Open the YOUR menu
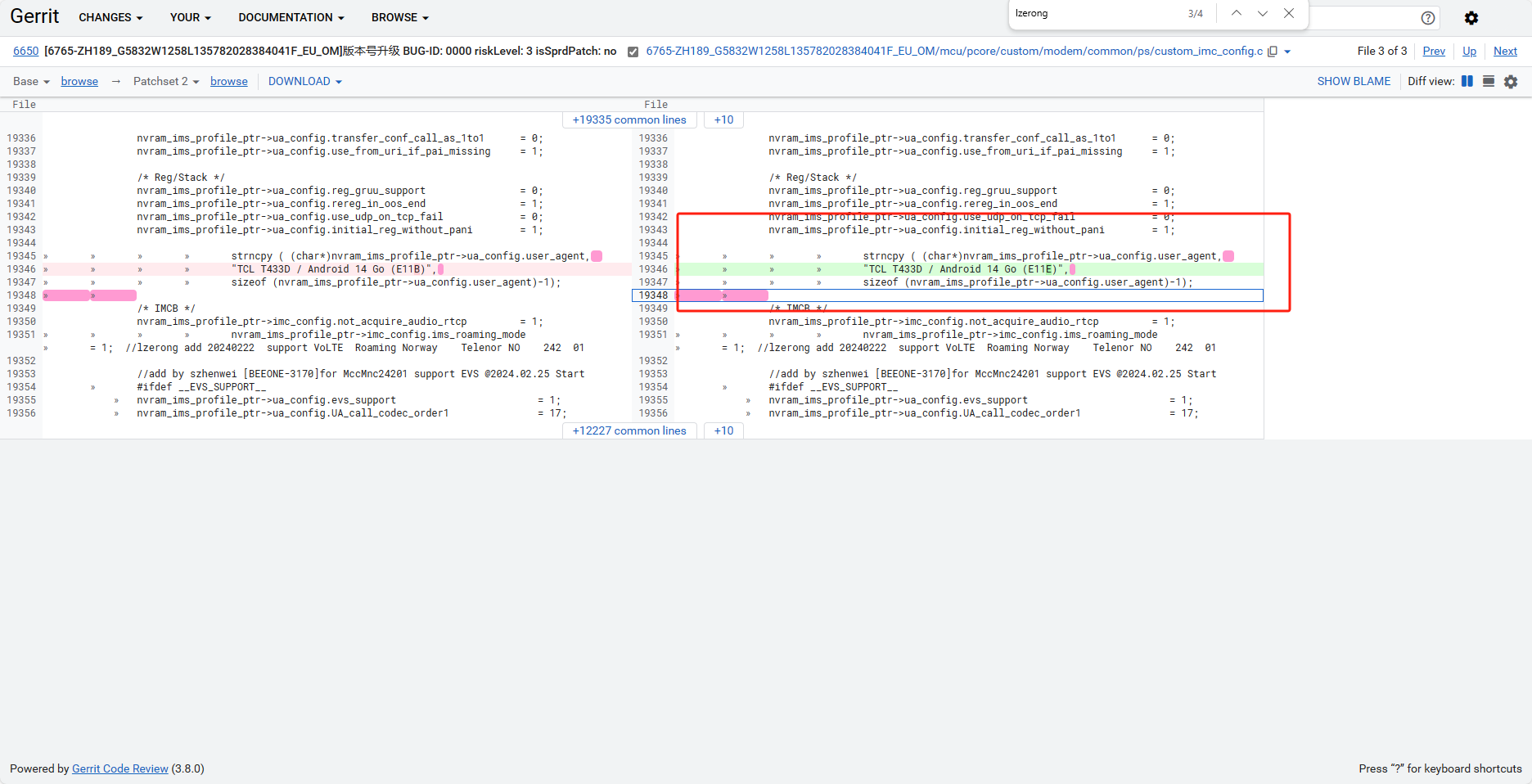Image resolution: width=1532 pixels, height=784 pixels. (191, 17)
